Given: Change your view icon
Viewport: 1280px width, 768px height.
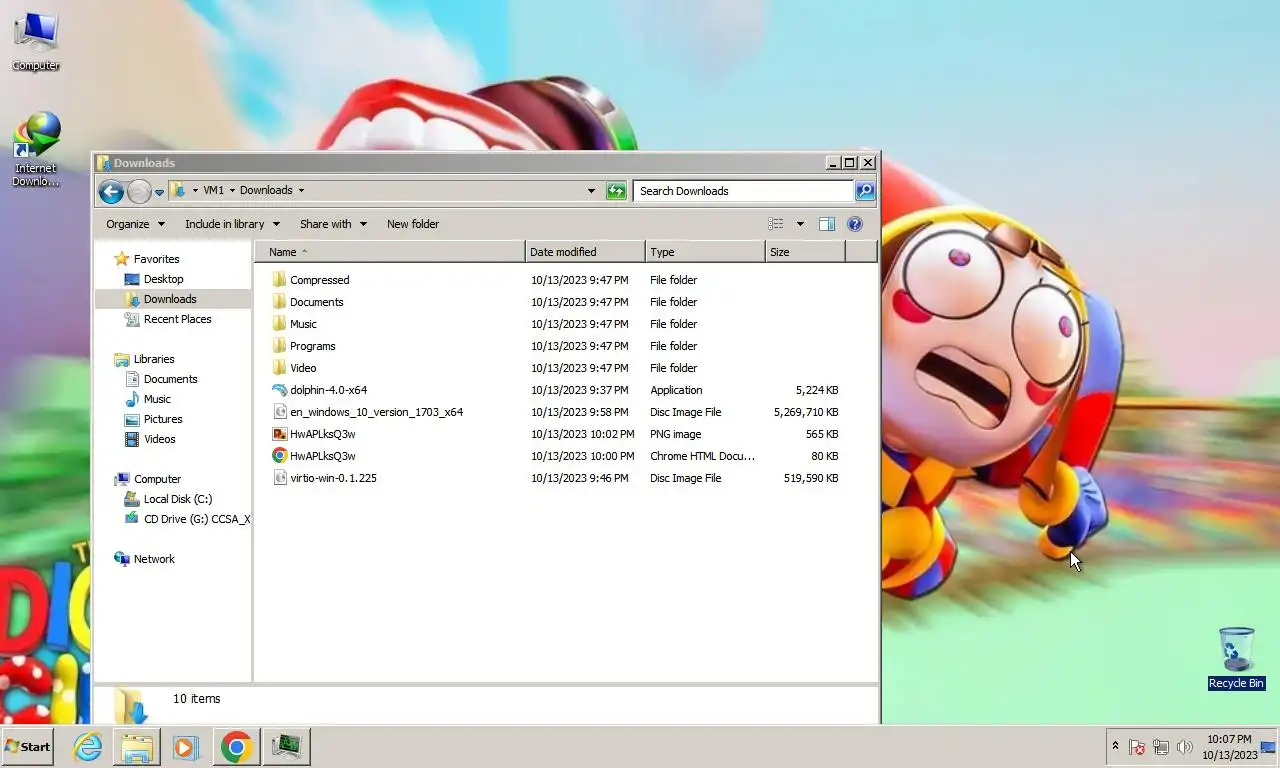Looking at the screenshot, I should click(776, 224).
